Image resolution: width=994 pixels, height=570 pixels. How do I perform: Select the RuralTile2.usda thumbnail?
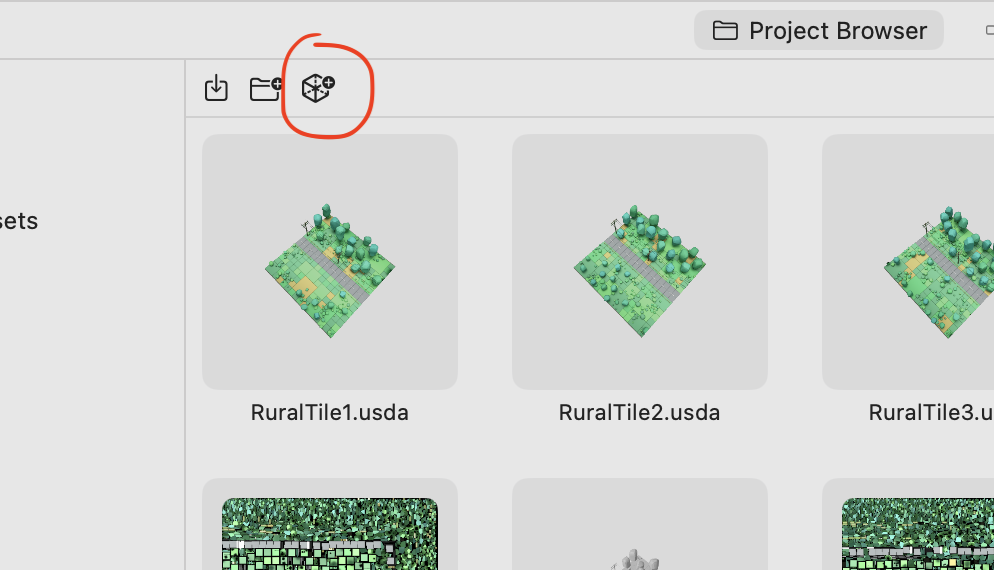coord(640,262)
